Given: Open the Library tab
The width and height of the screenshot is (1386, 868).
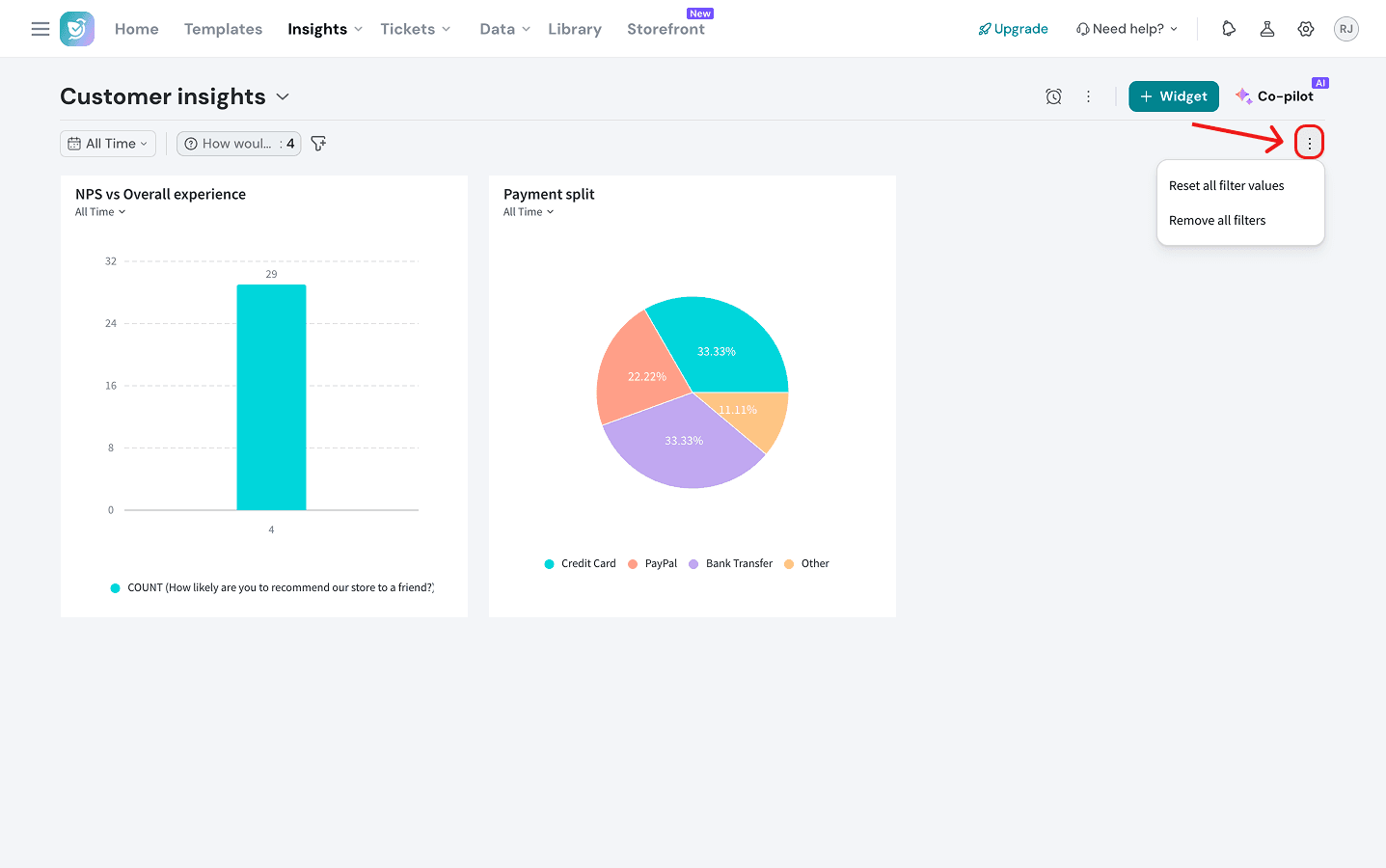Looking at the screenshot, I should point(575,29).
